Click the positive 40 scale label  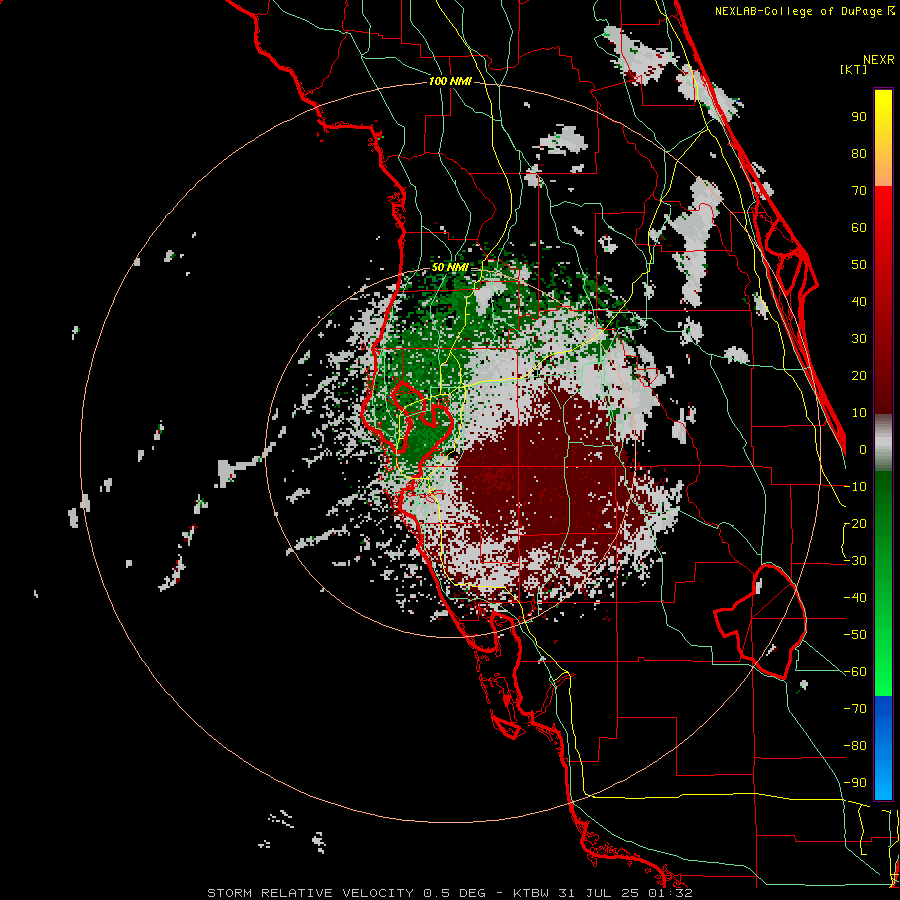(x=859, y=301)
